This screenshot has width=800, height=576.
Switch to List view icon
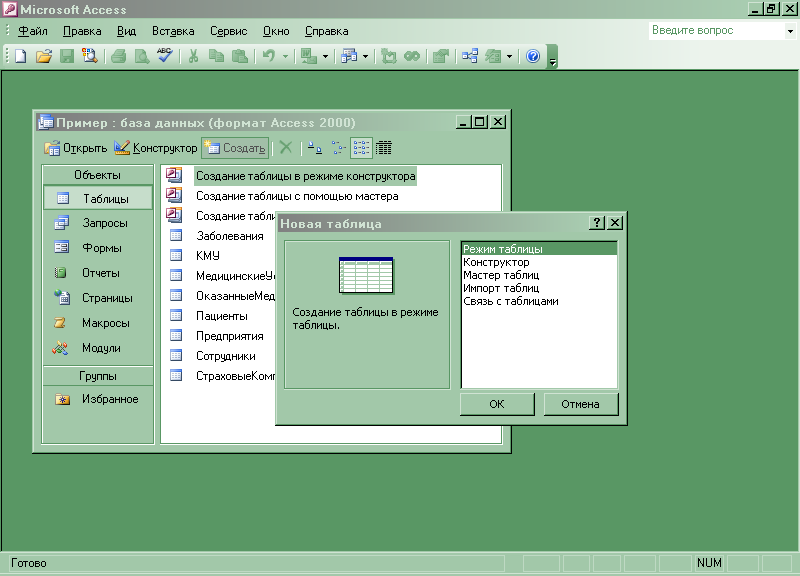(x=361, y=148)
